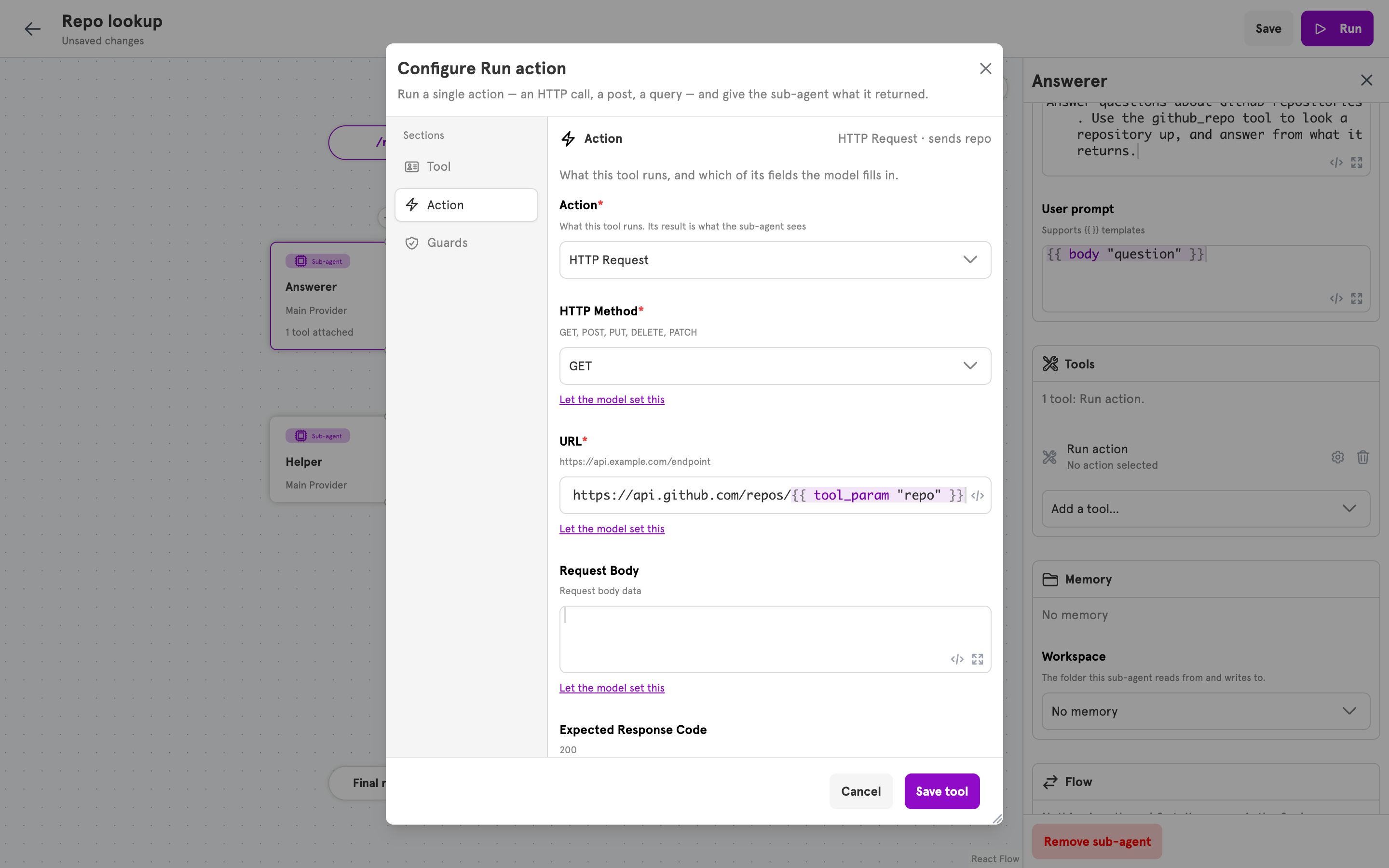Select the Answerer sub-agent node
The height and width of the screenshot is (868, 1389).
(x=328, y=296)
